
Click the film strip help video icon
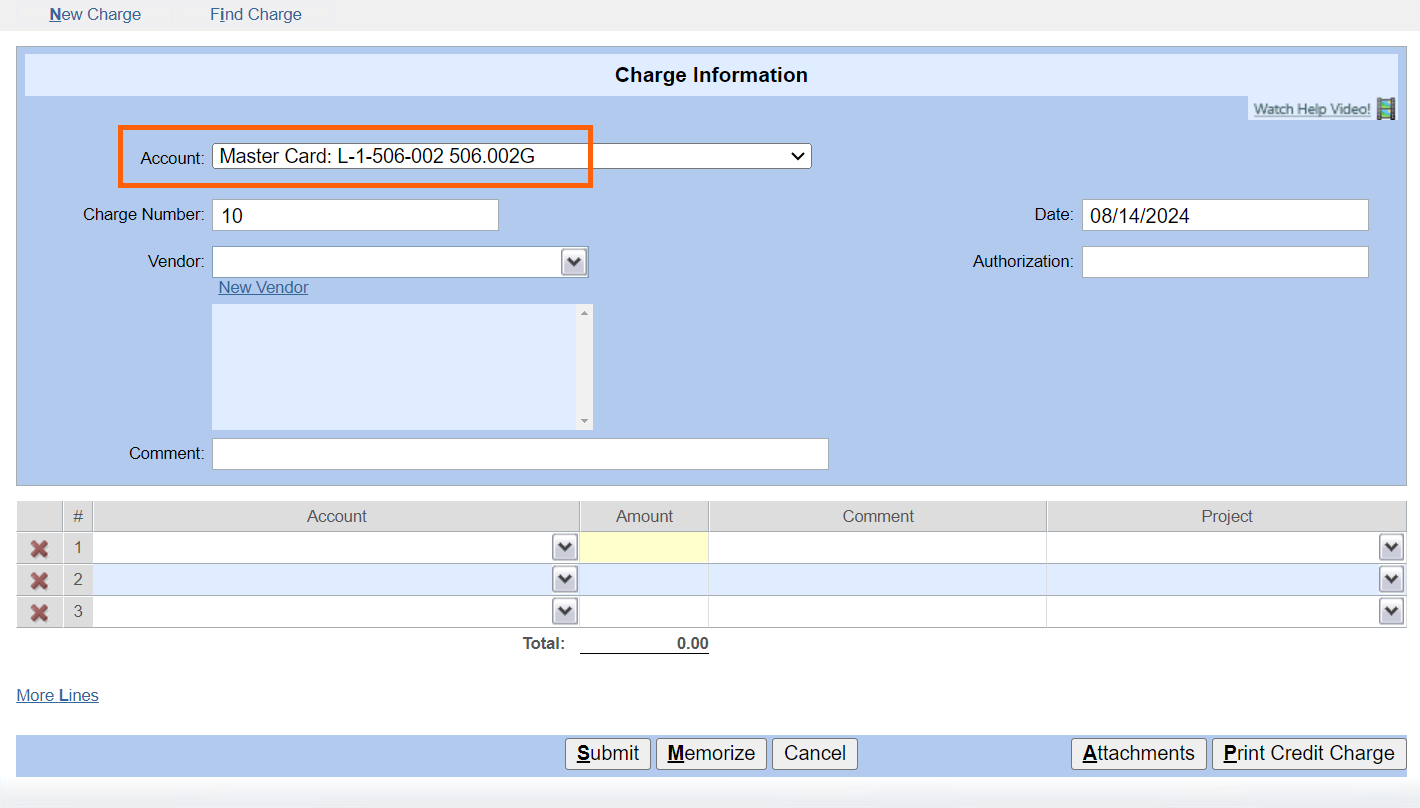[1386, 108]
